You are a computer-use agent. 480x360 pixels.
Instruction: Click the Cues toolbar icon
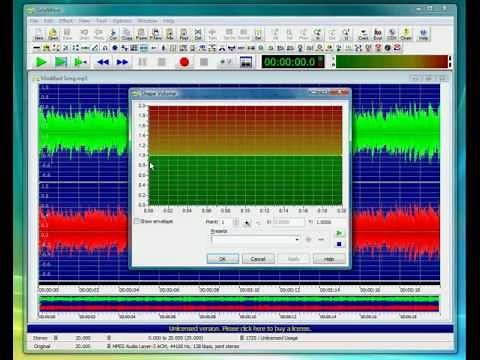pos(363,34)
